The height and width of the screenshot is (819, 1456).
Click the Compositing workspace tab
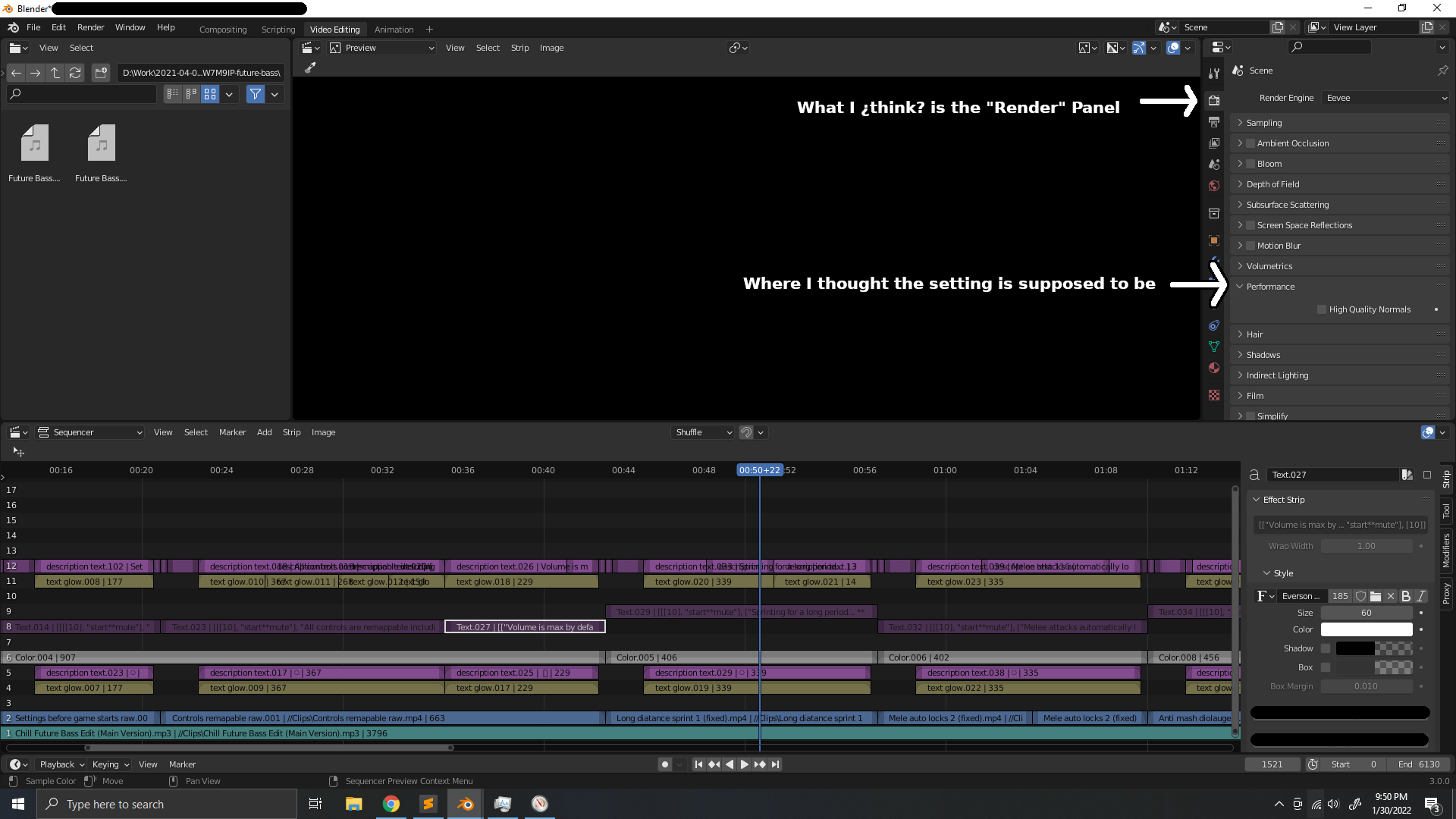pyautogui.click(x=222, y=29)
